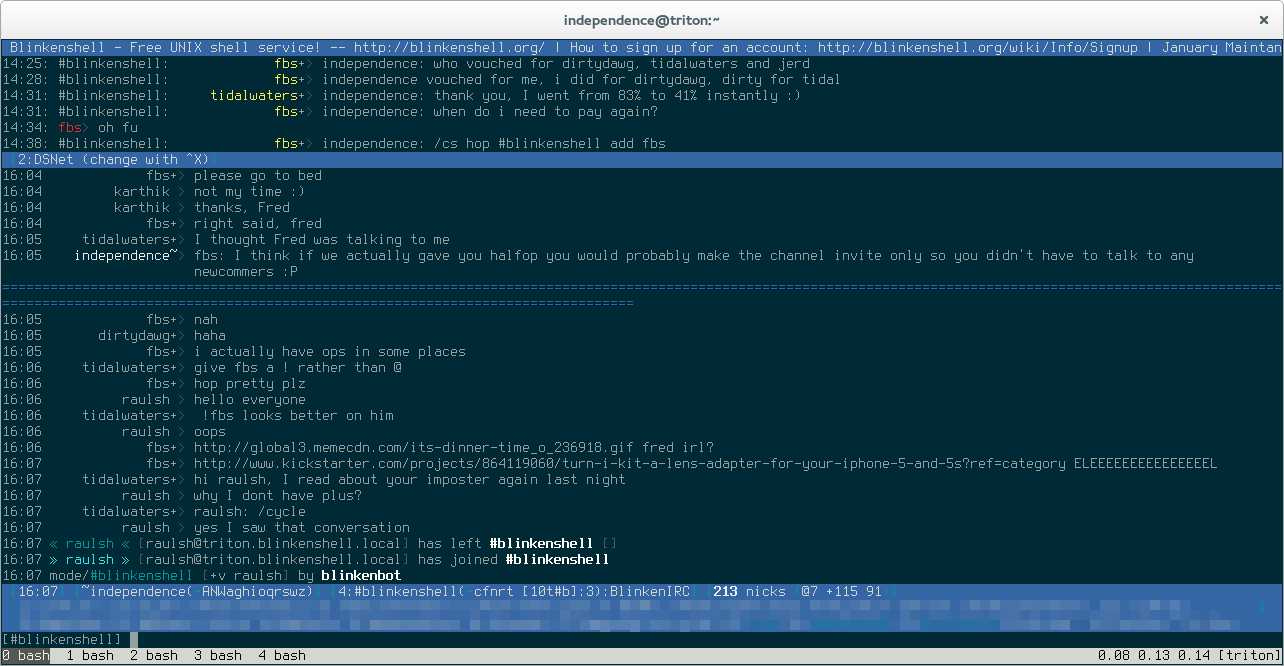Switch to the '1 bash' window tab

pyautogui.click(x=90, y=656)
